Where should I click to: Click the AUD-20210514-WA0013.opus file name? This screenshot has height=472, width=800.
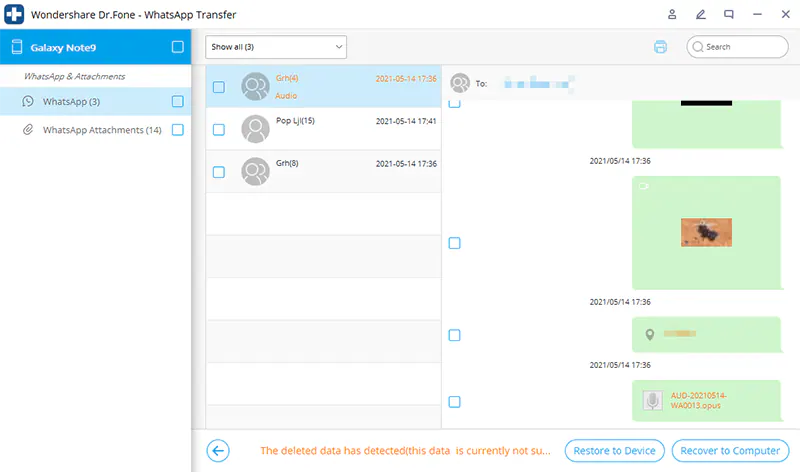click(698, 401)
